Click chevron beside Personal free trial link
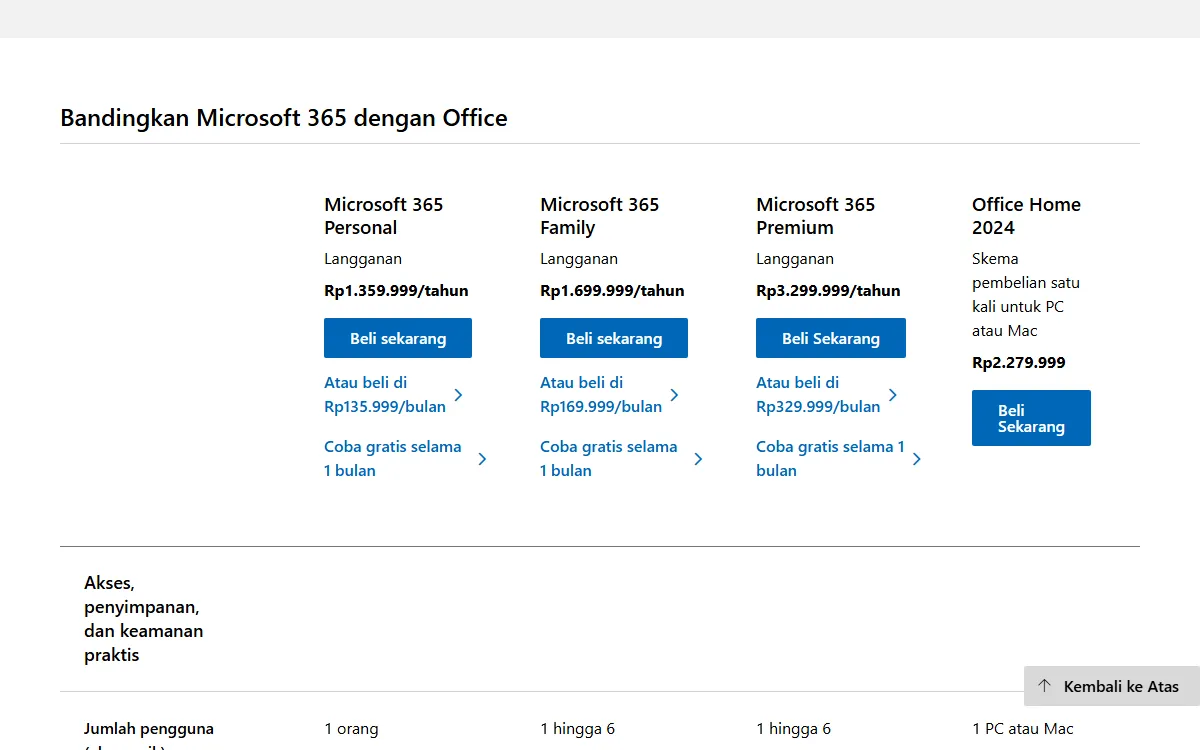This screenshot has width=1200, height=750. click(x=482, y=459)
